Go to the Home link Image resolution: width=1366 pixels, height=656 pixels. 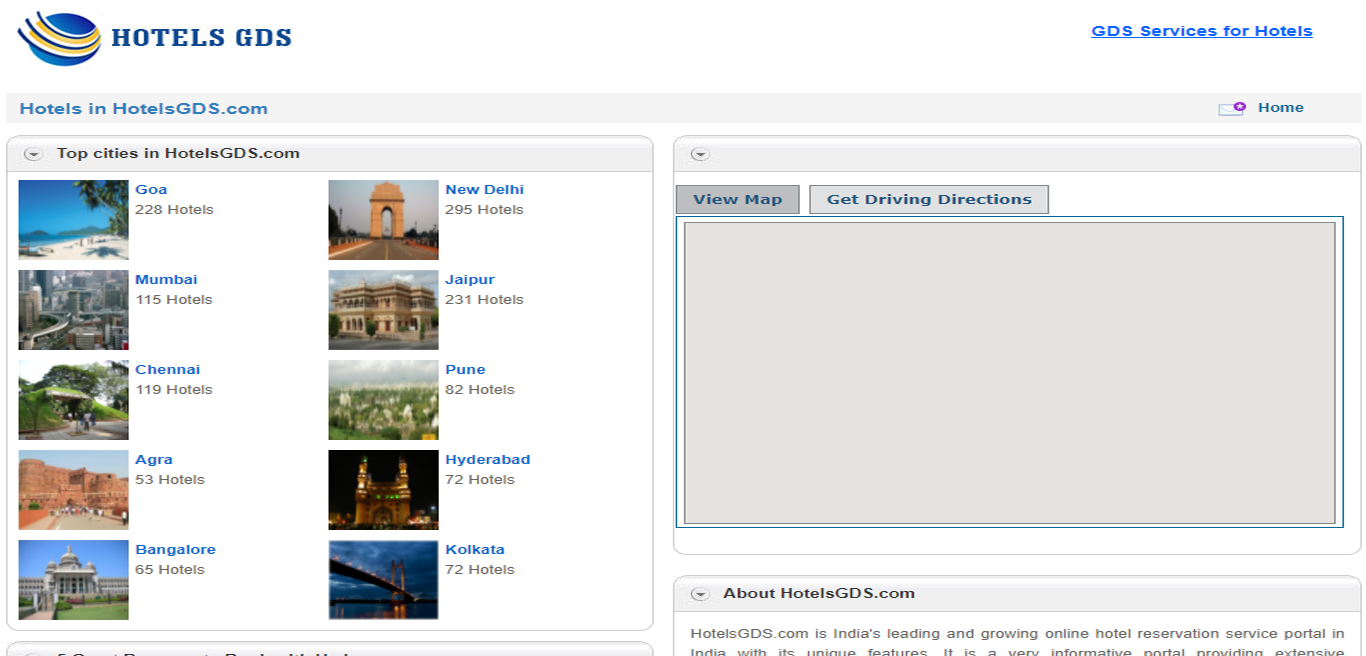pos(1281,108)
